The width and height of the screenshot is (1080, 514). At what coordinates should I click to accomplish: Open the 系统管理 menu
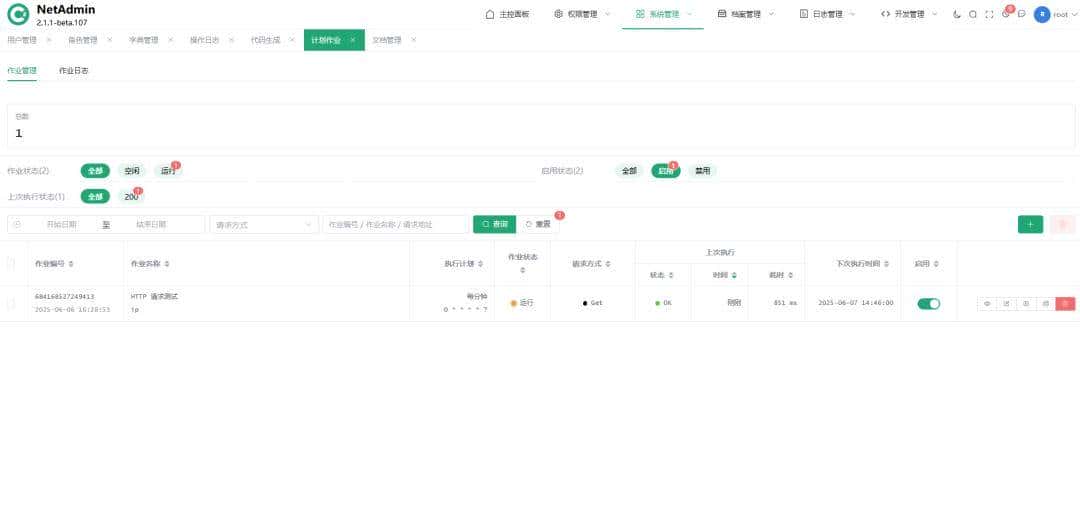pyautogui.click(x=657, y=14)
